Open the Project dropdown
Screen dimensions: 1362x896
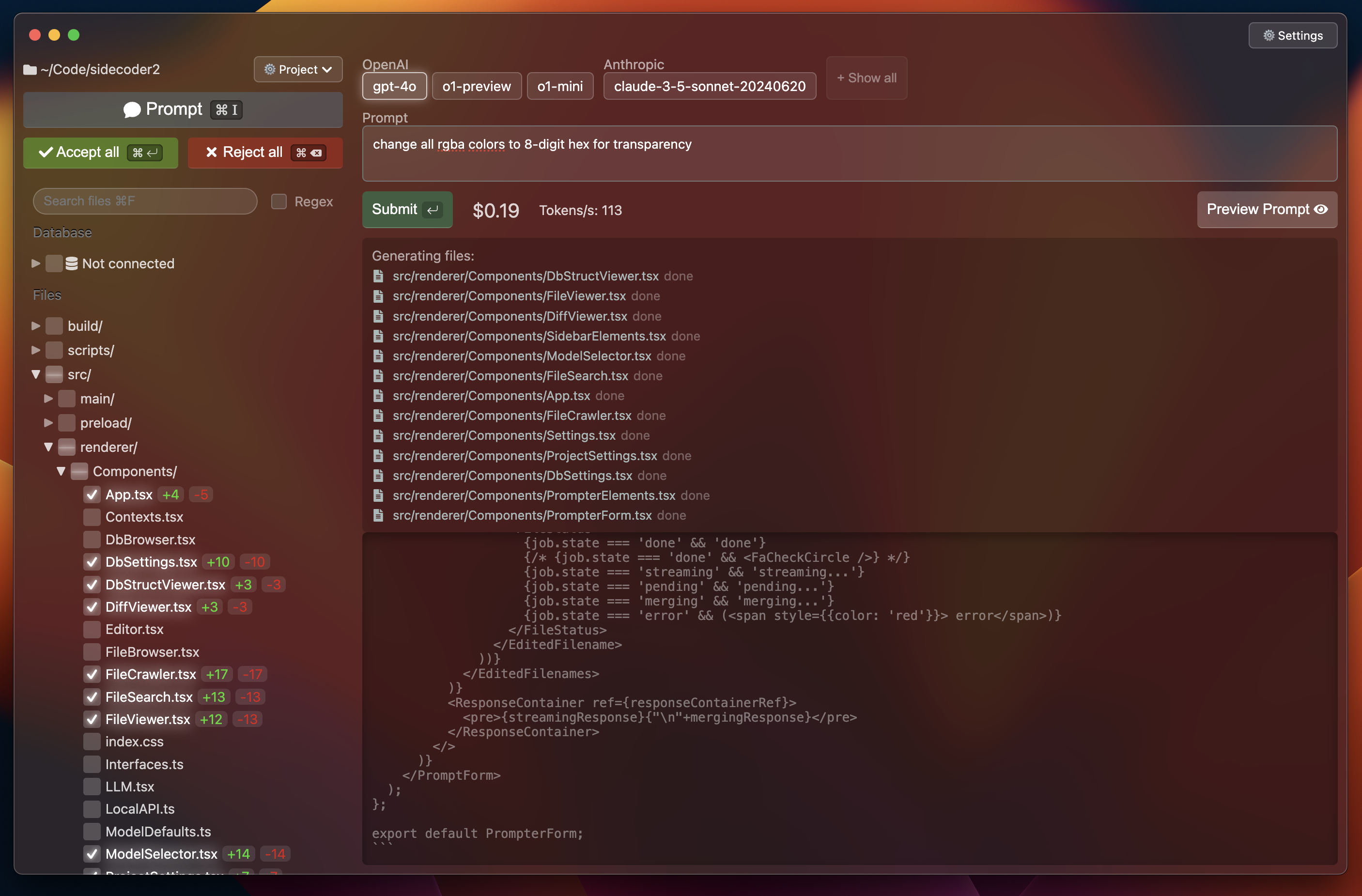(297, 70)
